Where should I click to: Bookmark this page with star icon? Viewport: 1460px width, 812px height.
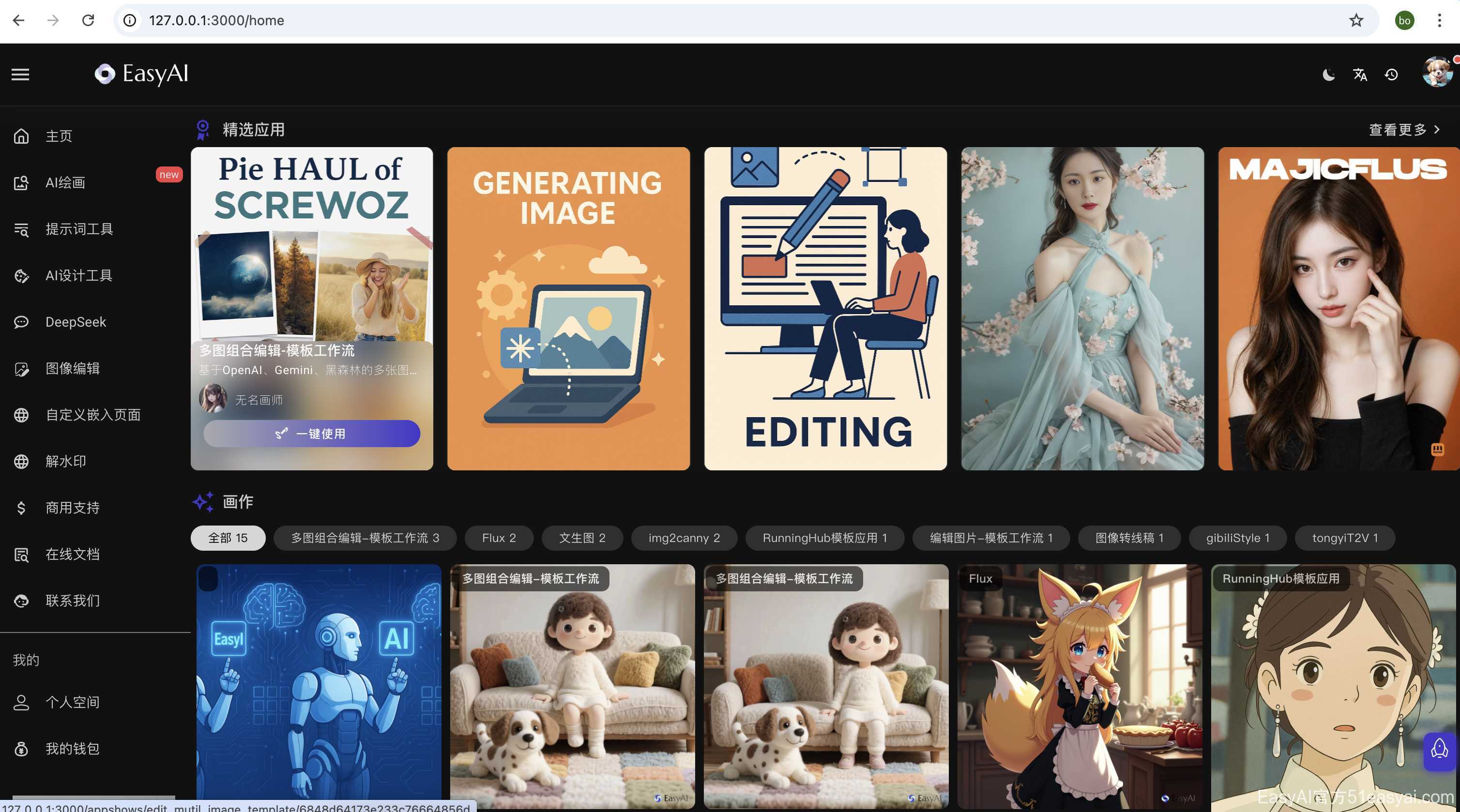click(1356, 20)
